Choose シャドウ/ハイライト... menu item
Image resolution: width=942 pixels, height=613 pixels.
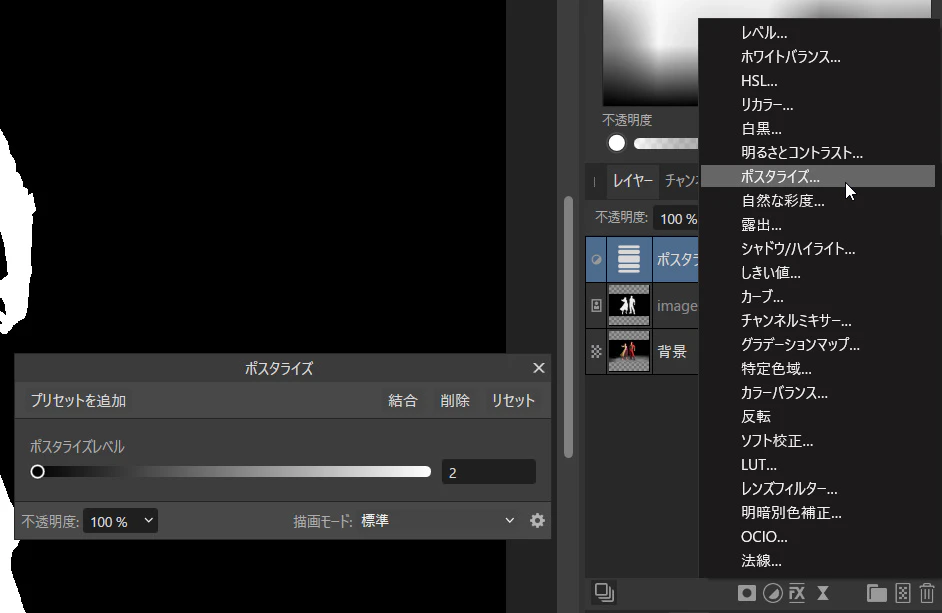click(818, 249)
